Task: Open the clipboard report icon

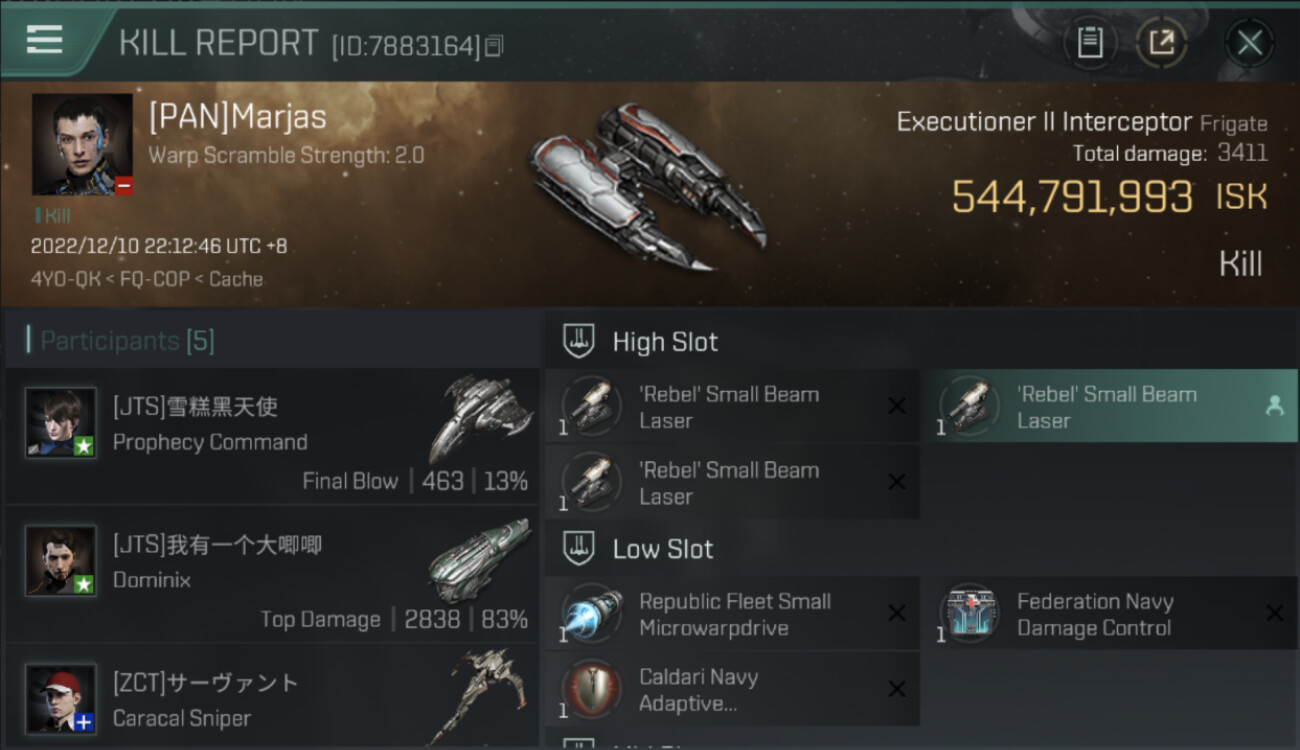Action: tap(1090, 43)
